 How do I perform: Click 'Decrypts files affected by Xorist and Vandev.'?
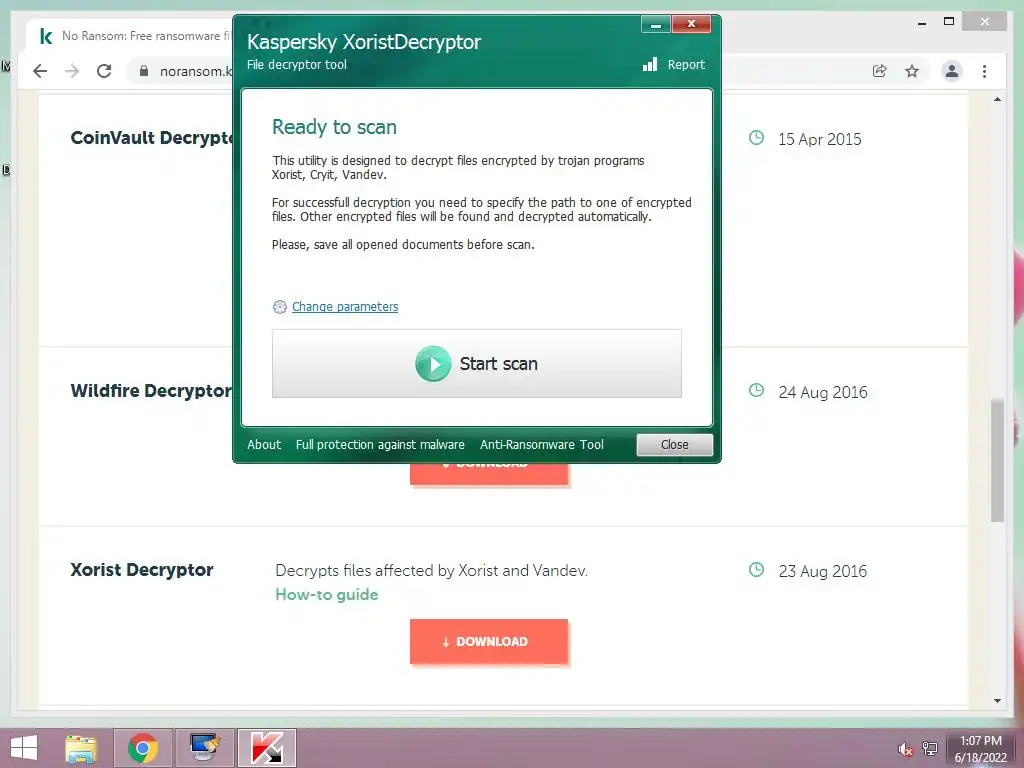pyautogui.click(x=432, y=571)
